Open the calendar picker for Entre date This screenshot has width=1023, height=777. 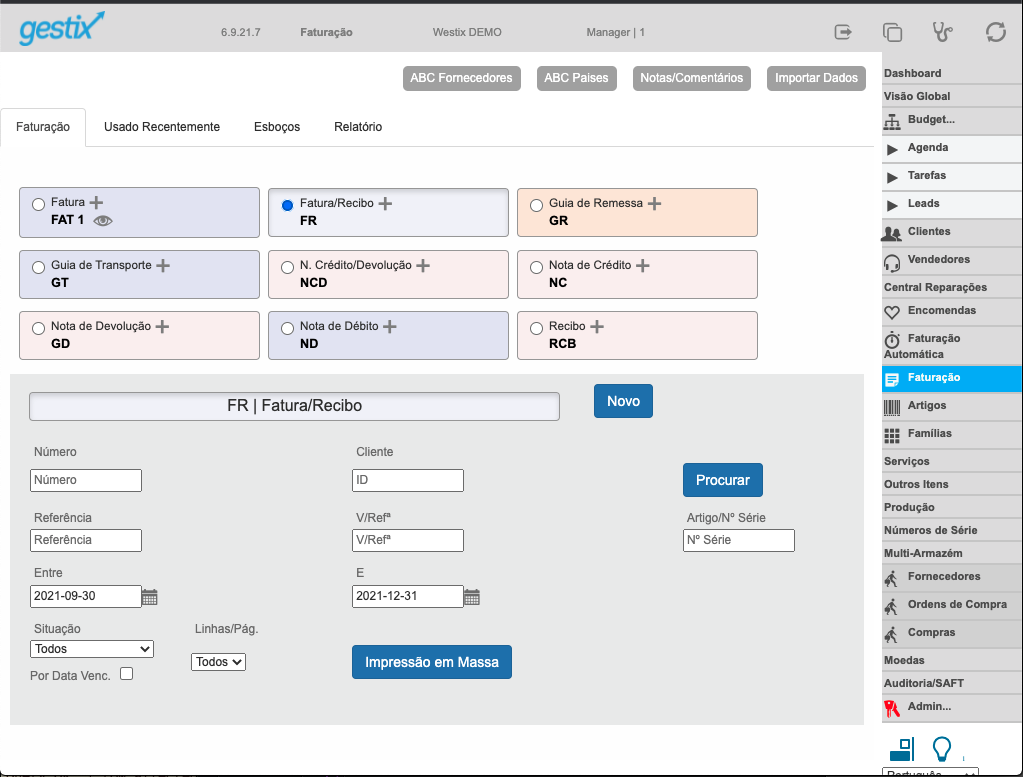point(149,597)
